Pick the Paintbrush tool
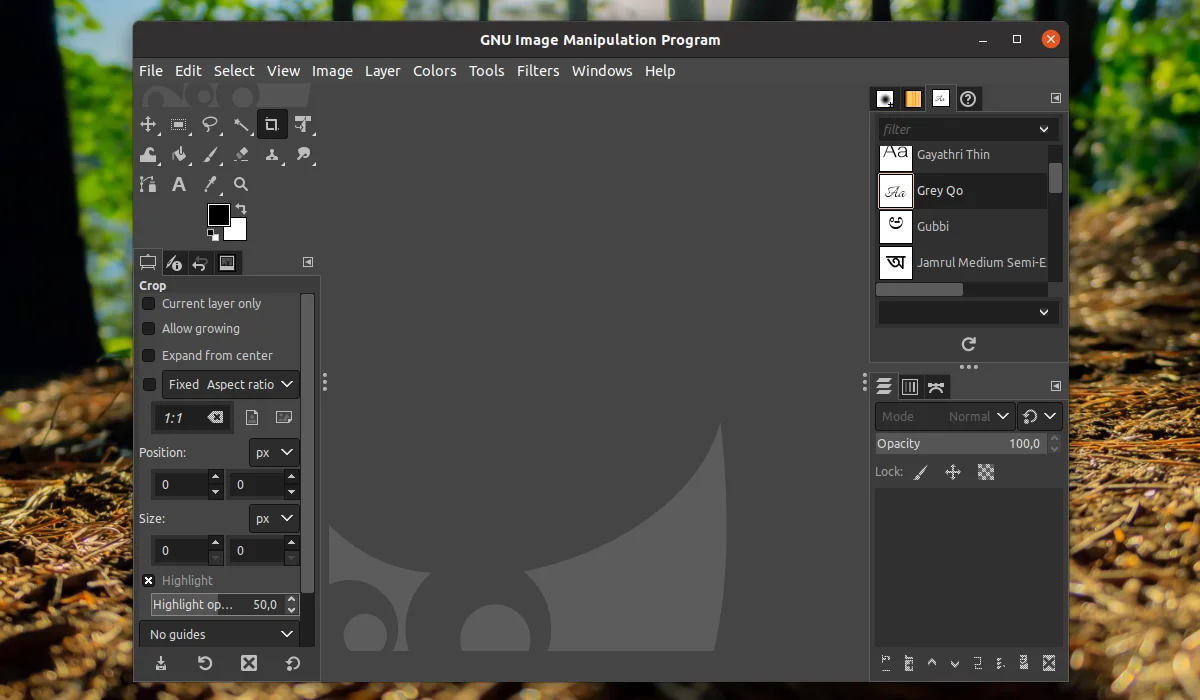This screenshot has width=1200, height=700. click(x=211, y=154)
